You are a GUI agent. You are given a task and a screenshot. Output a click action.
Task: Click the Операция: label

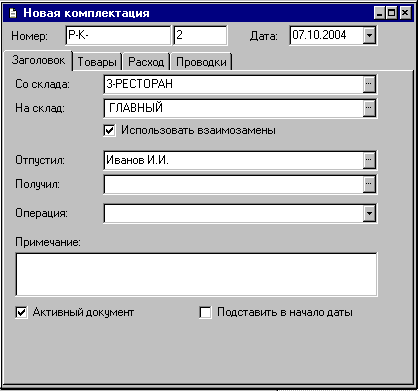coord(42,213)
